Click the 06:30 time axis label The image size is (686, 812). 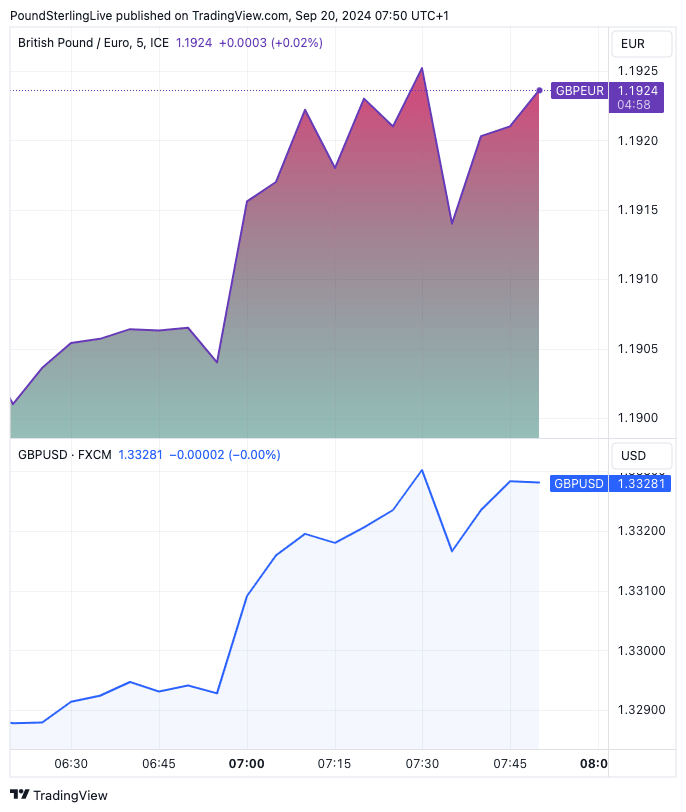[71, 764]
